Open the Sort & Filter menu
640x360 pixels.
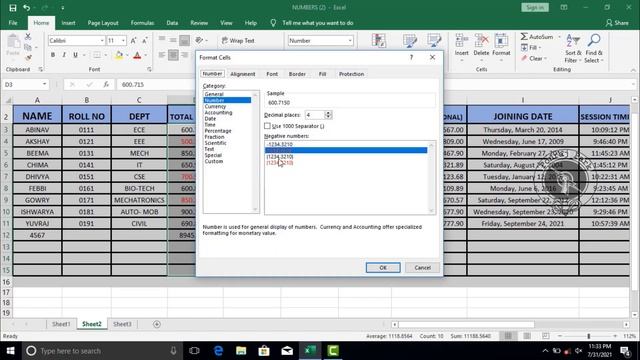573,48
